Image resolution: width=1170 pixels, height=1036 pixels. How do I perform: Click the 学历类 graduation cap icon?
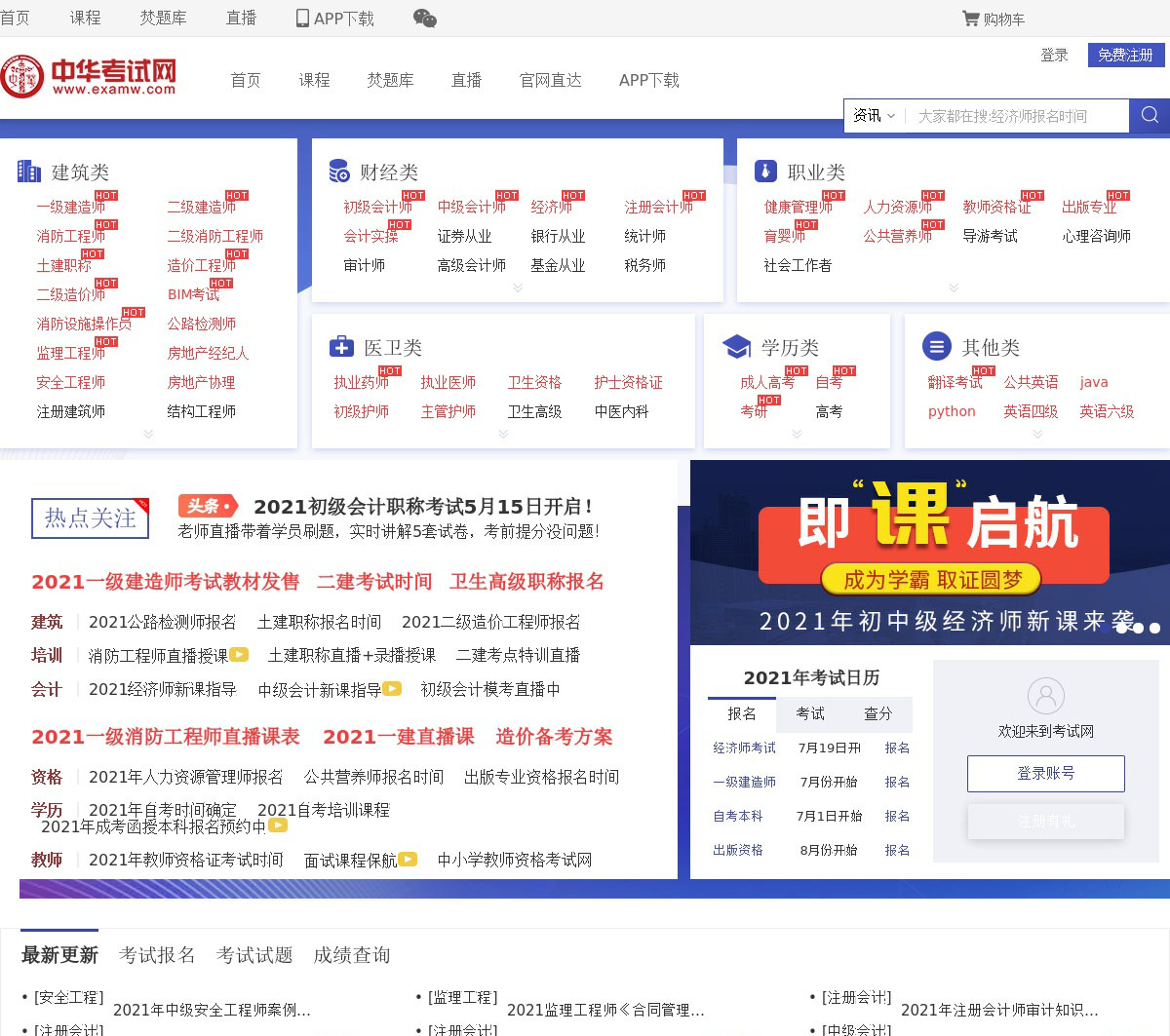pyautogui.click(x=736, y=347)
